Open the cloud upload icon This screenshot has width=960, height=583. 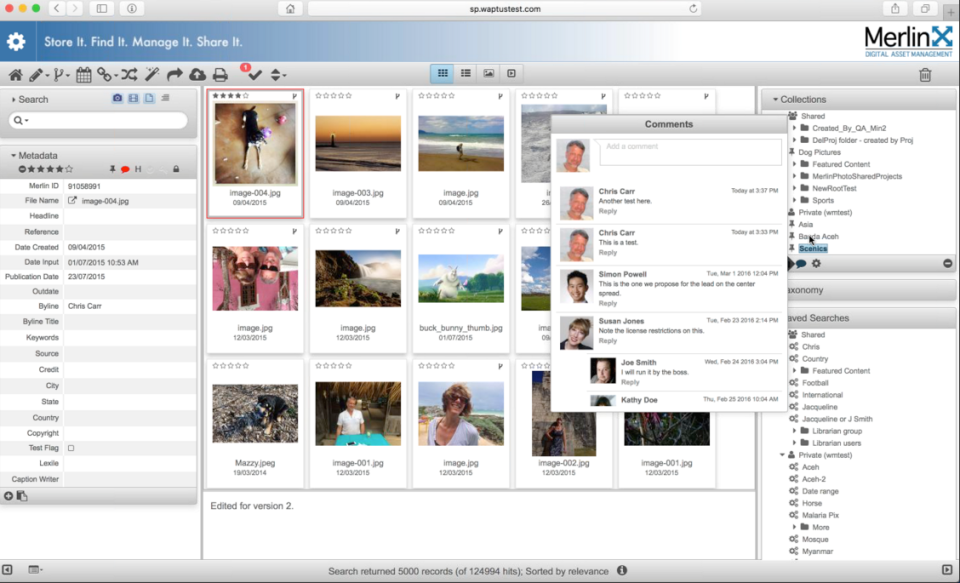click(x=197, y=75)
